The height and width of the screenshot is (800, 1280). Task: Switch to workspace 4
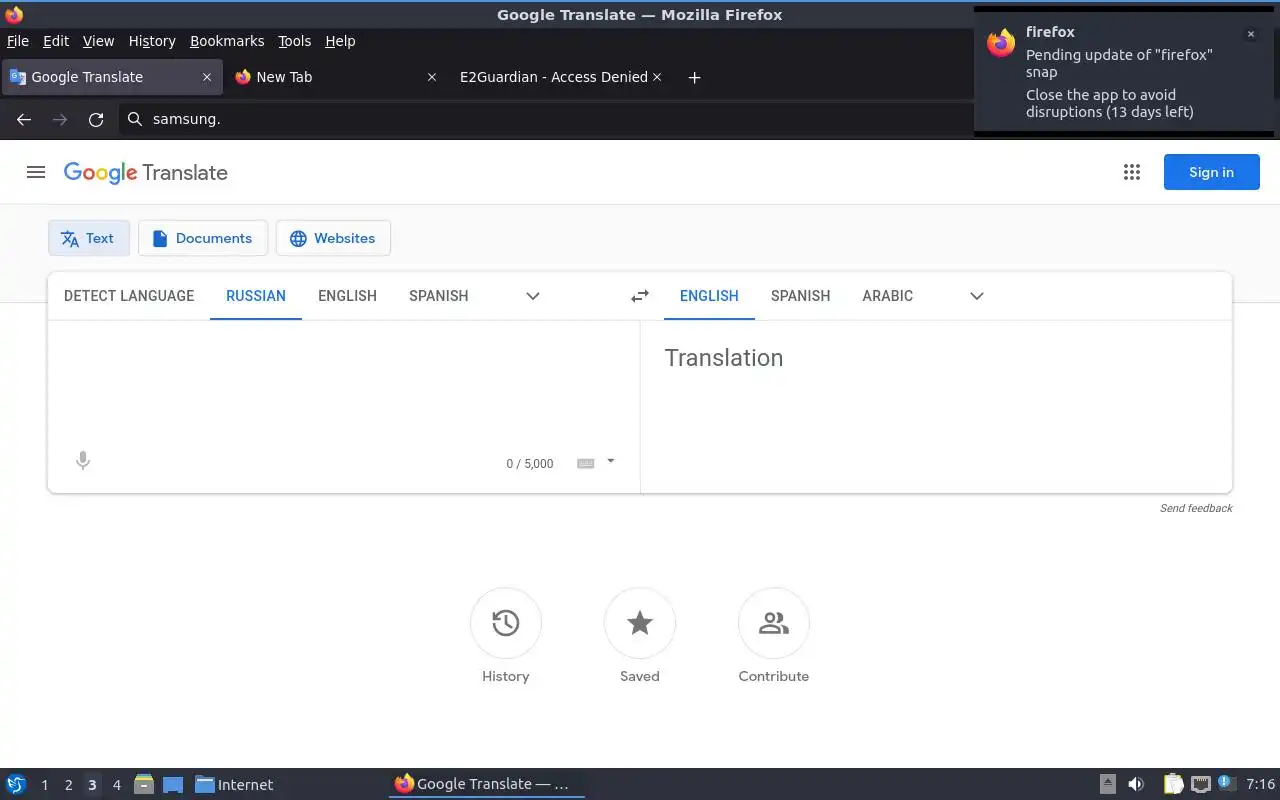(116, 785)
